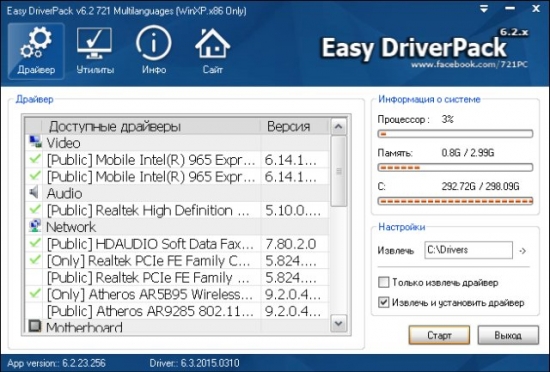Open the Инфо tab

coord(154,51)
